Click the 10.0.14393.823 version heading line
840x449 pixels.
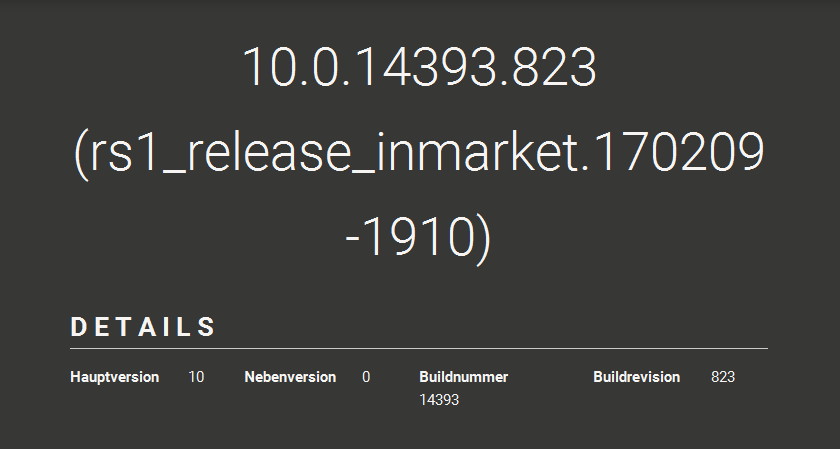click(x=419, y=67)
